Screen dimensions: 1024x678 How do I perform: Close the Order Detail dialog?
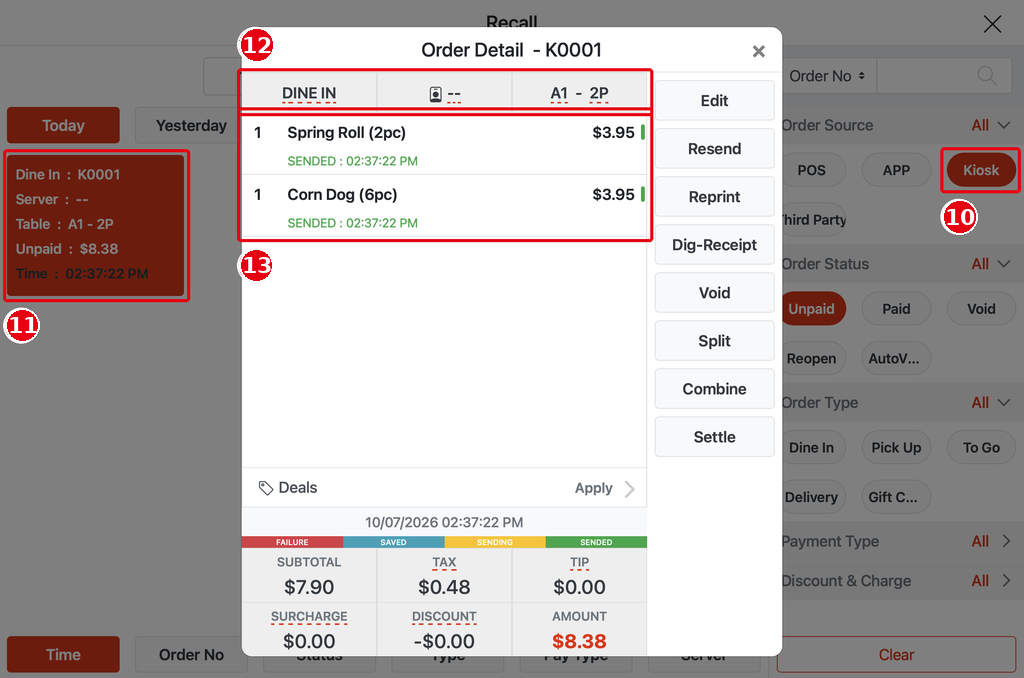point(758,51)
